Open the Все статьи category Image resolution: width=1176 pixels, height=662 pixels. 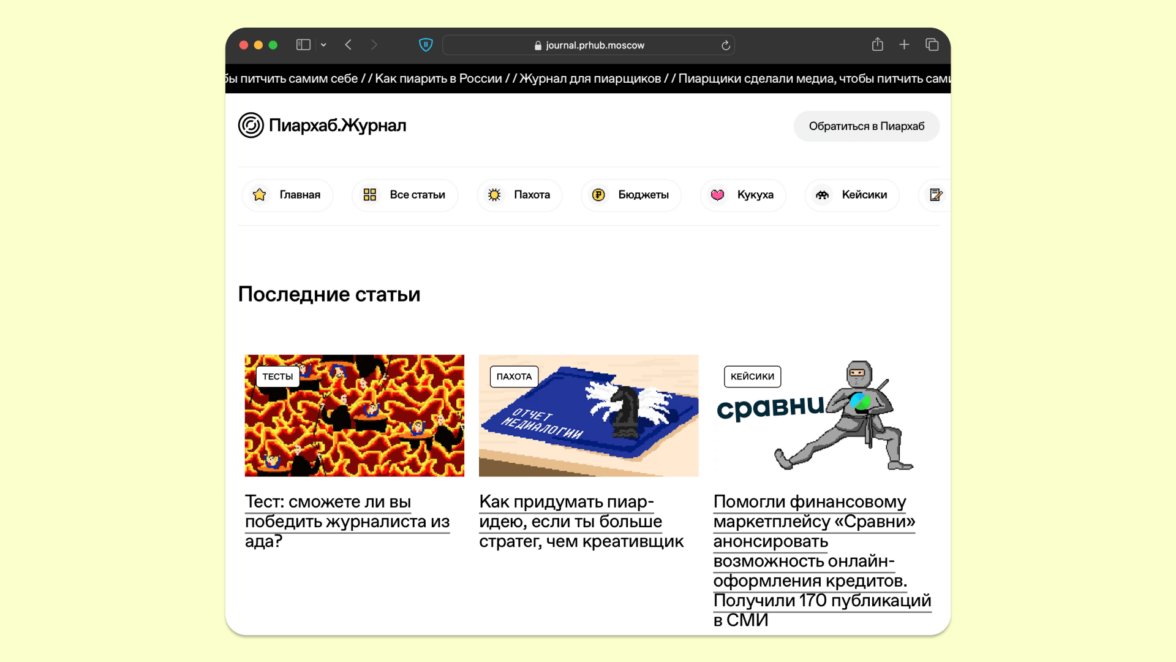point(405,195)
